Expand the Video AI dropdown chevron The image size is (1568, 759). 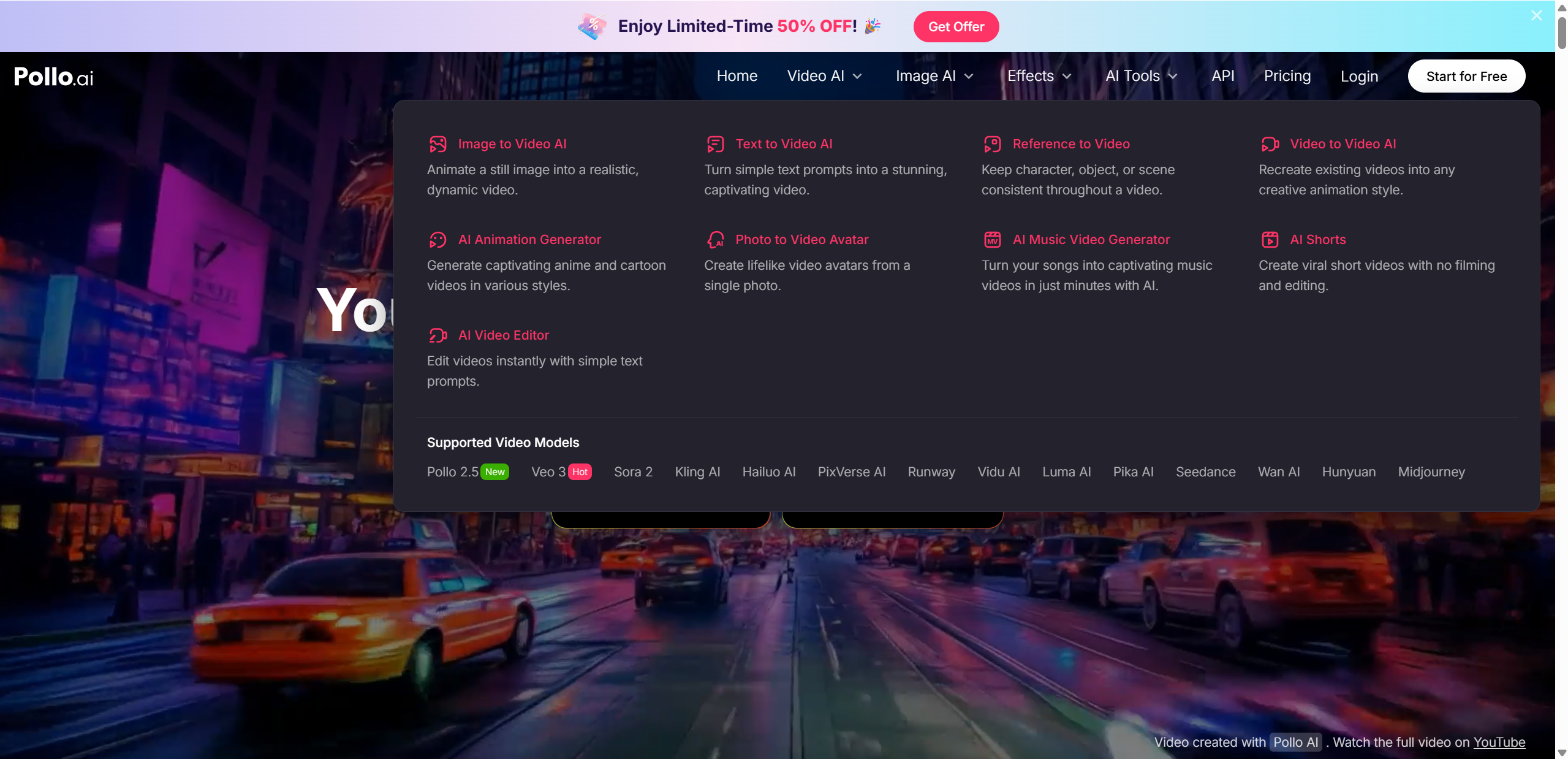click(857, 76)
